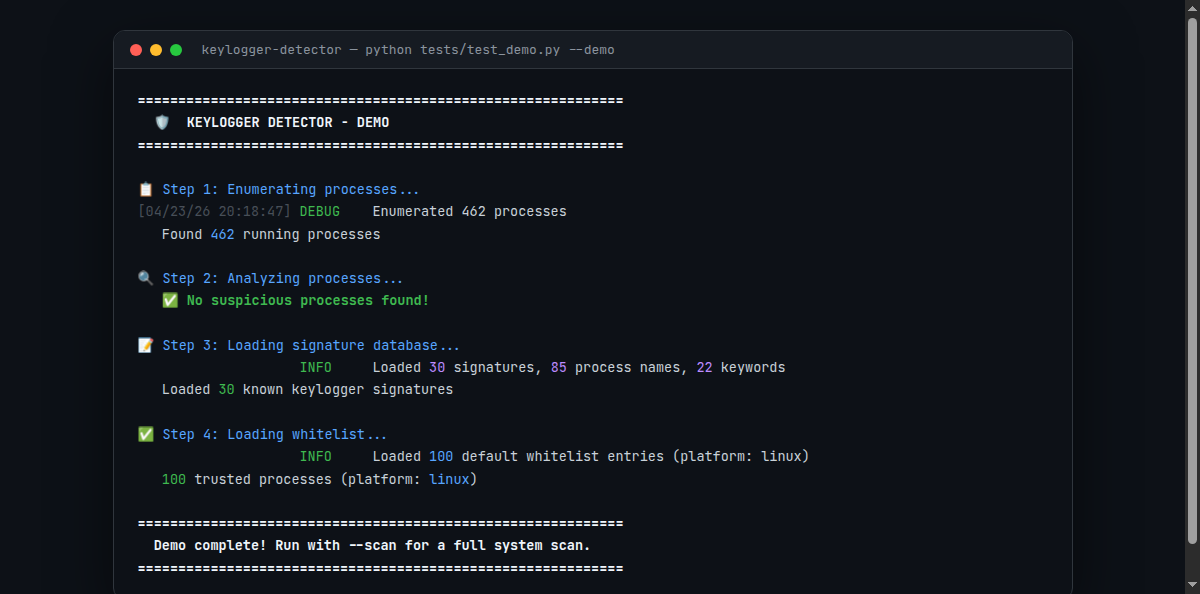The height and width of the screenshot is (594, 1200).
Task: Minimize the terminal with the yellow button
Action: pyautogui.click(x=156, y=50)
